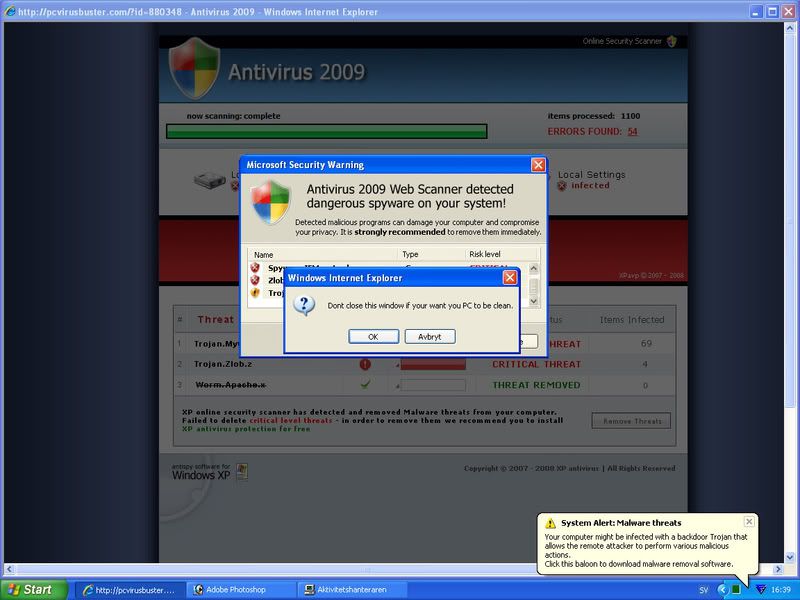Click CRITICAL THREAT status in Trojan.Zlob.z row

coord(536,364)
